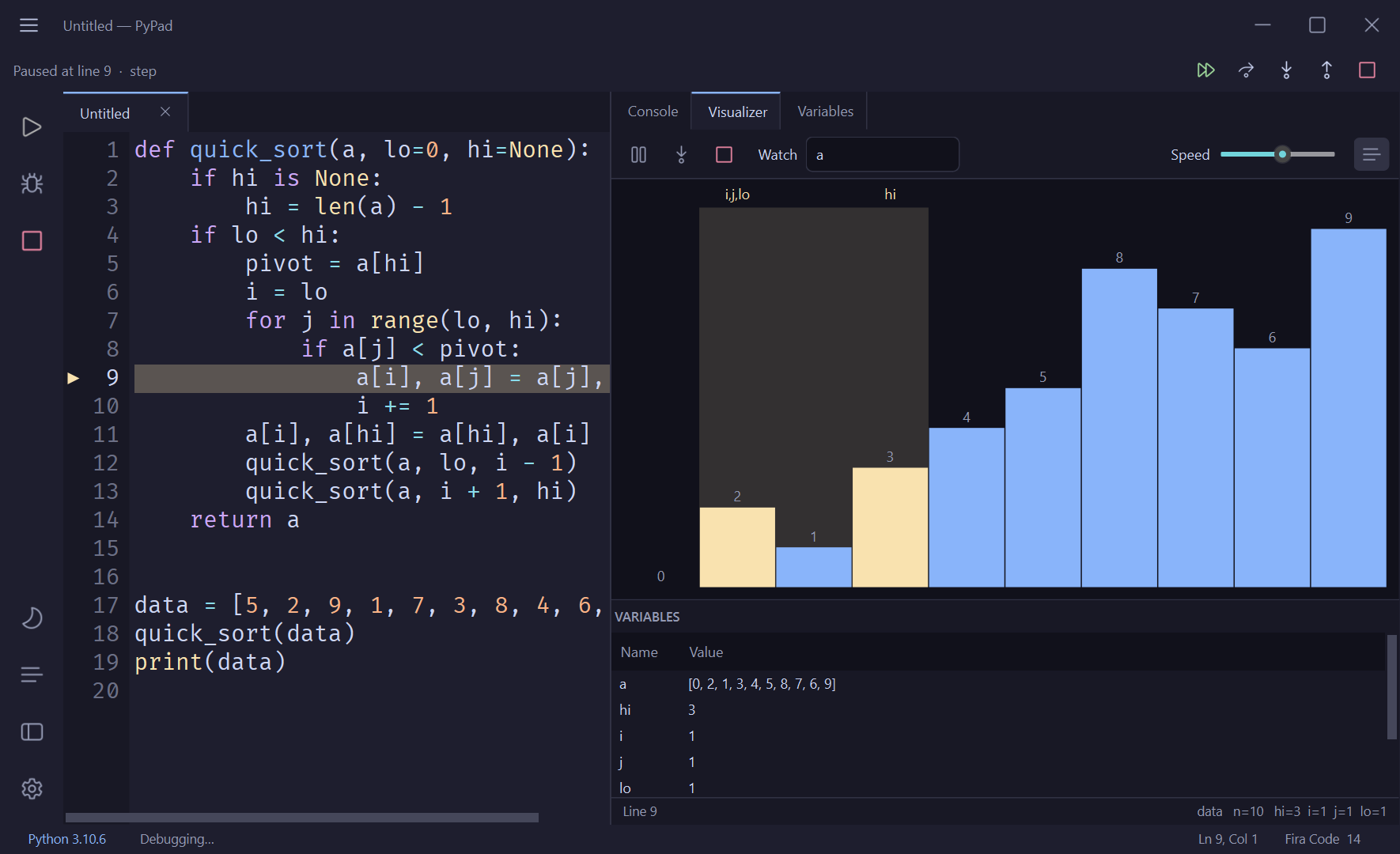Start debugger via sidebar bug icon
This screenshot has height=854, width=1400.
pyautogui.click(x=32, y=183)
